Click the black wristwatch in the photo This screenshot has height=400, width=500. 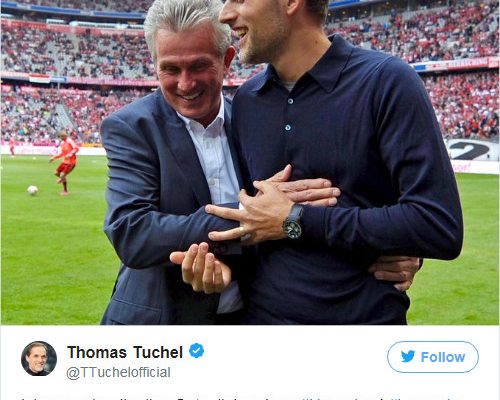pyautogui.click(x=294, y=222)
